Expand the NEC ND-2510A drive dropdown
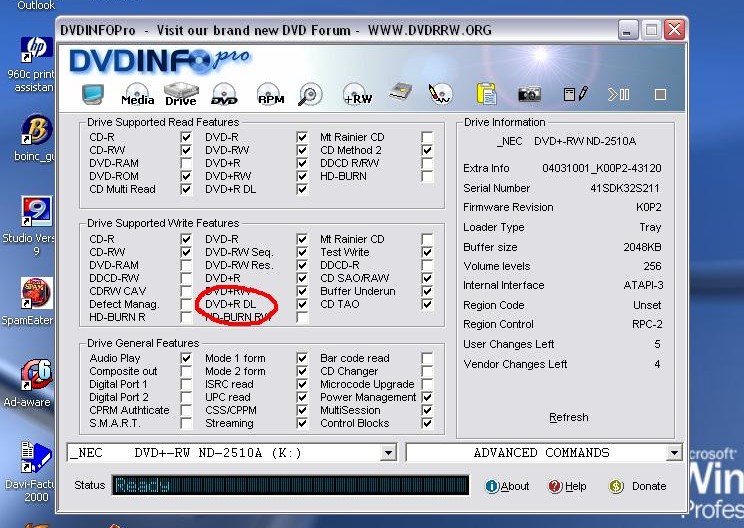Screen dimensions: 744x528 389,453
